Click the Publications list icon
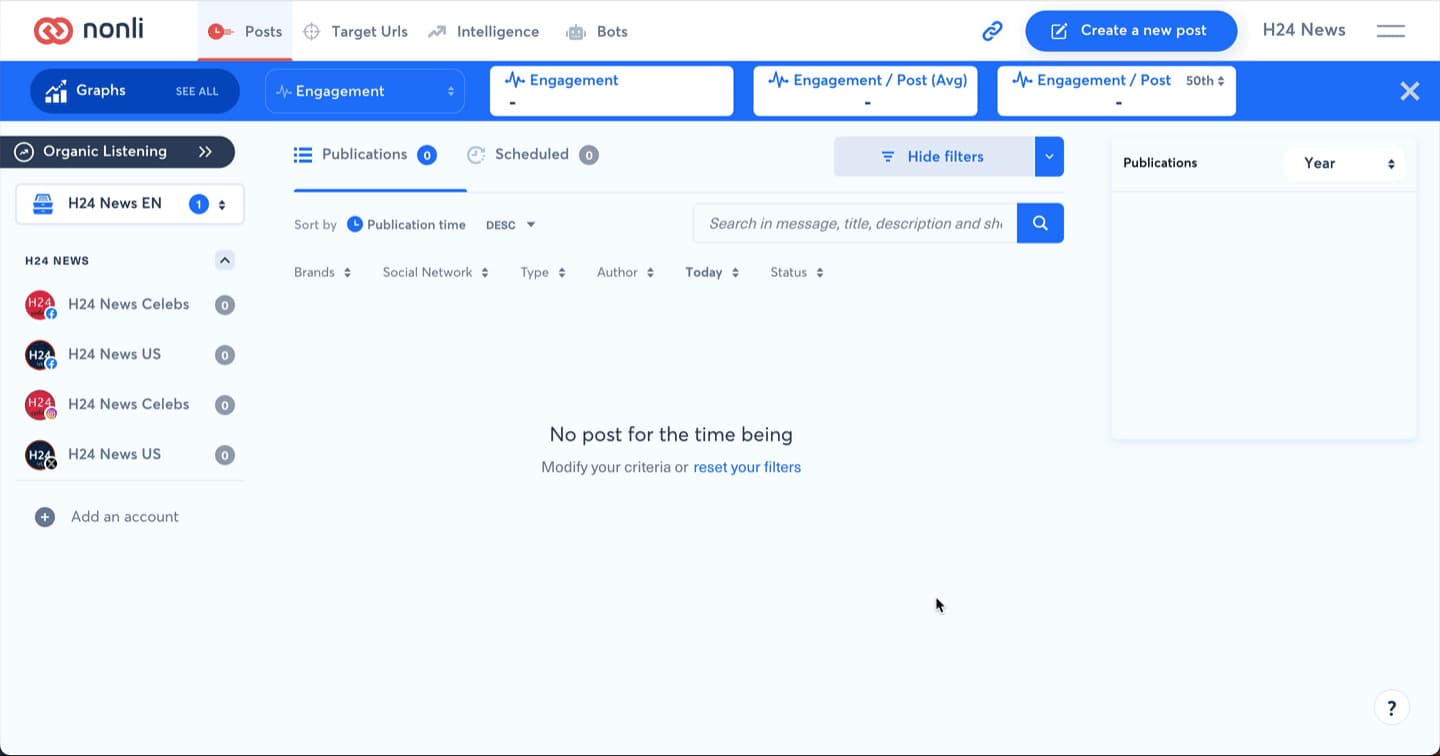1440x756 pixels. (303, 155)
